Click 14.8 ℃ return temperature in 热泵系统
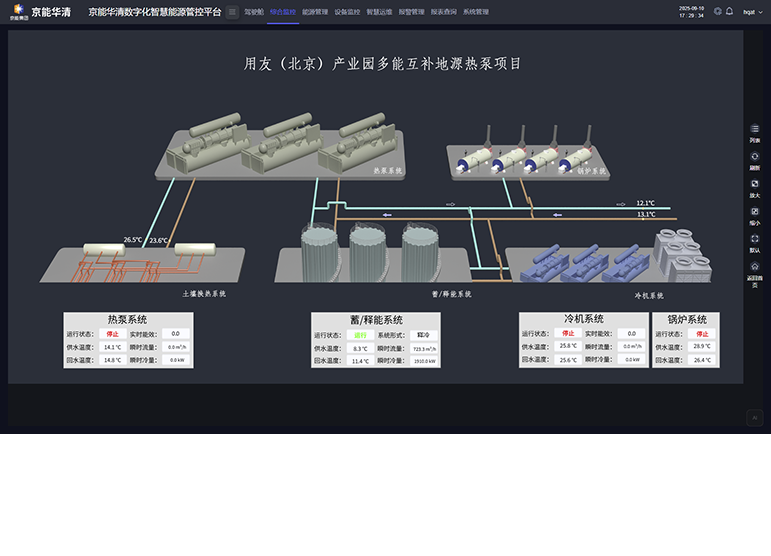The height and width of the screenshot is (556, 771). 112,360
